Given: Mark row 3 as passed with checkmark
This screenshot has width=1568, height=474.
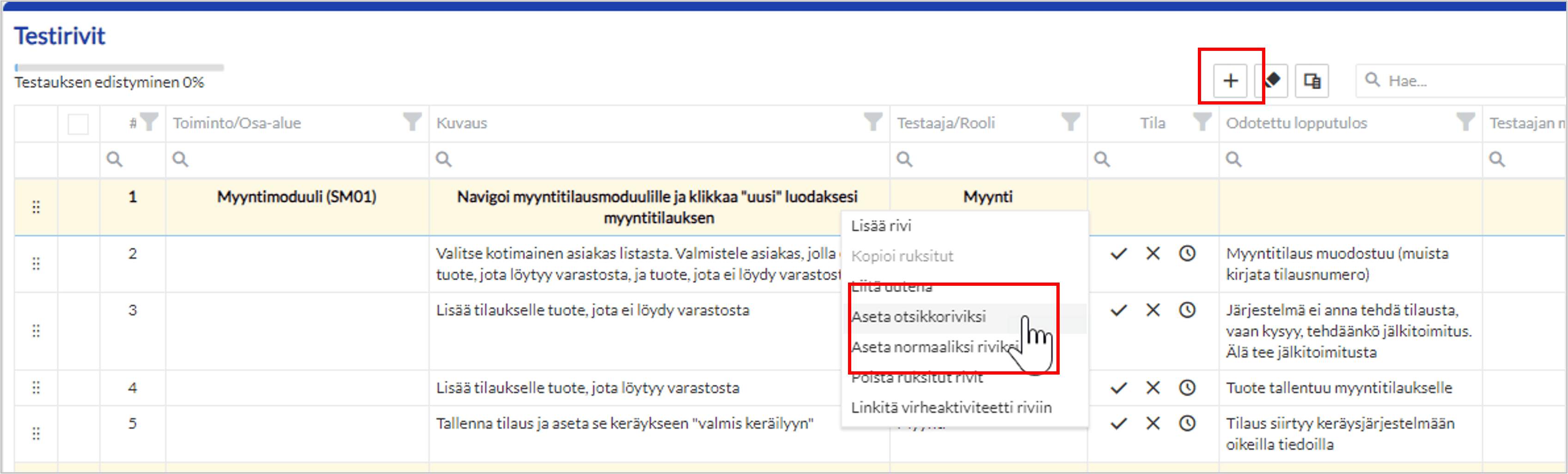Looking at the screenshot, I should pyautogui.click(x=1119, y=310).
